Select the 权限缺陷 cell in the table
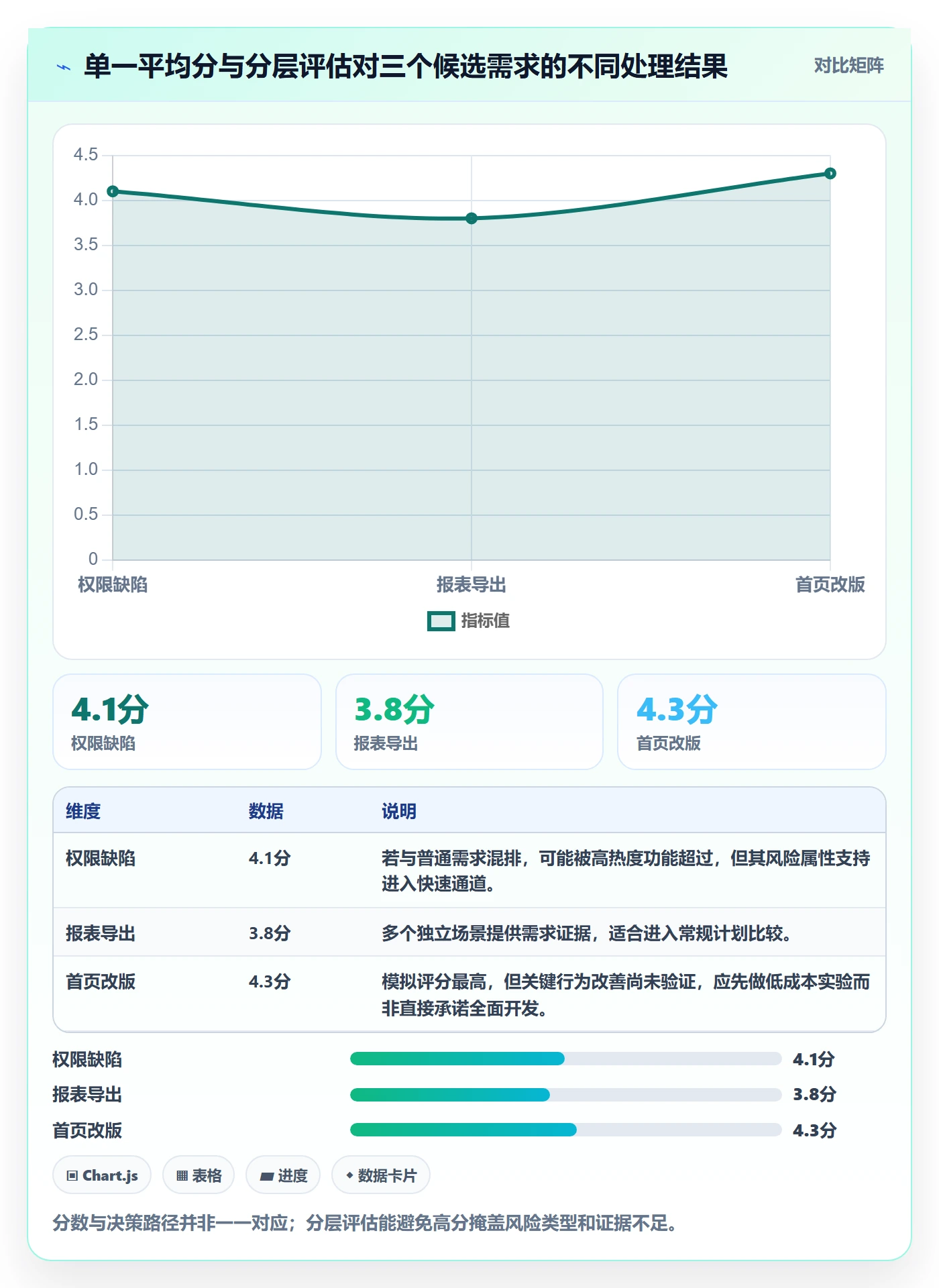Screen dimensions: 939x1288 (x=101, y=858)
